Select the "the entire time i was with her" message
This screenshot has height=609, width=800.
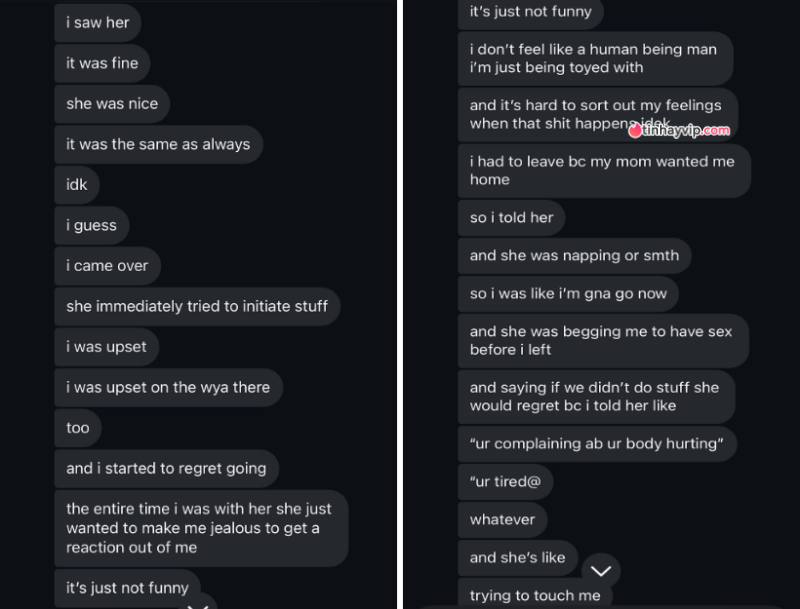pyautogui.click(x=201, y=528)
